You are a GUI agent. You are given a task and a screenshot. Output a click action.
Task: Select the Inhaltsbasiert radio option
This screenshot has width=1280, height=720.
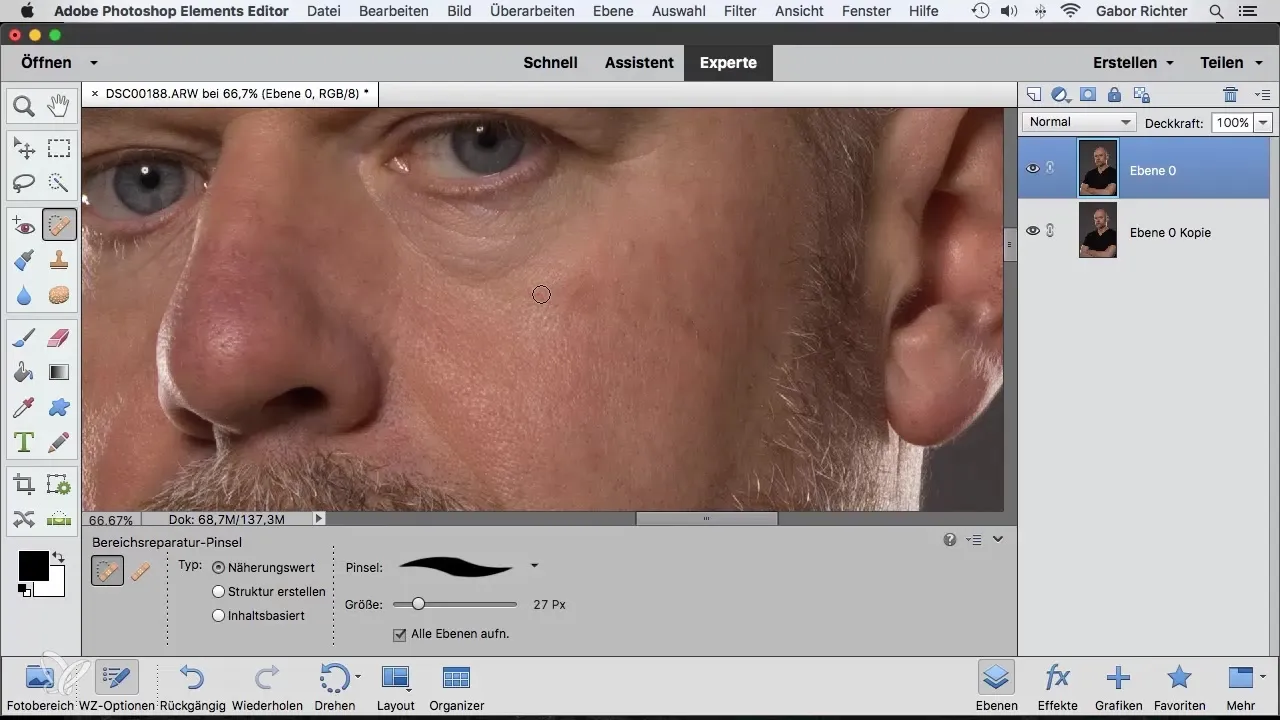(218, 616)
